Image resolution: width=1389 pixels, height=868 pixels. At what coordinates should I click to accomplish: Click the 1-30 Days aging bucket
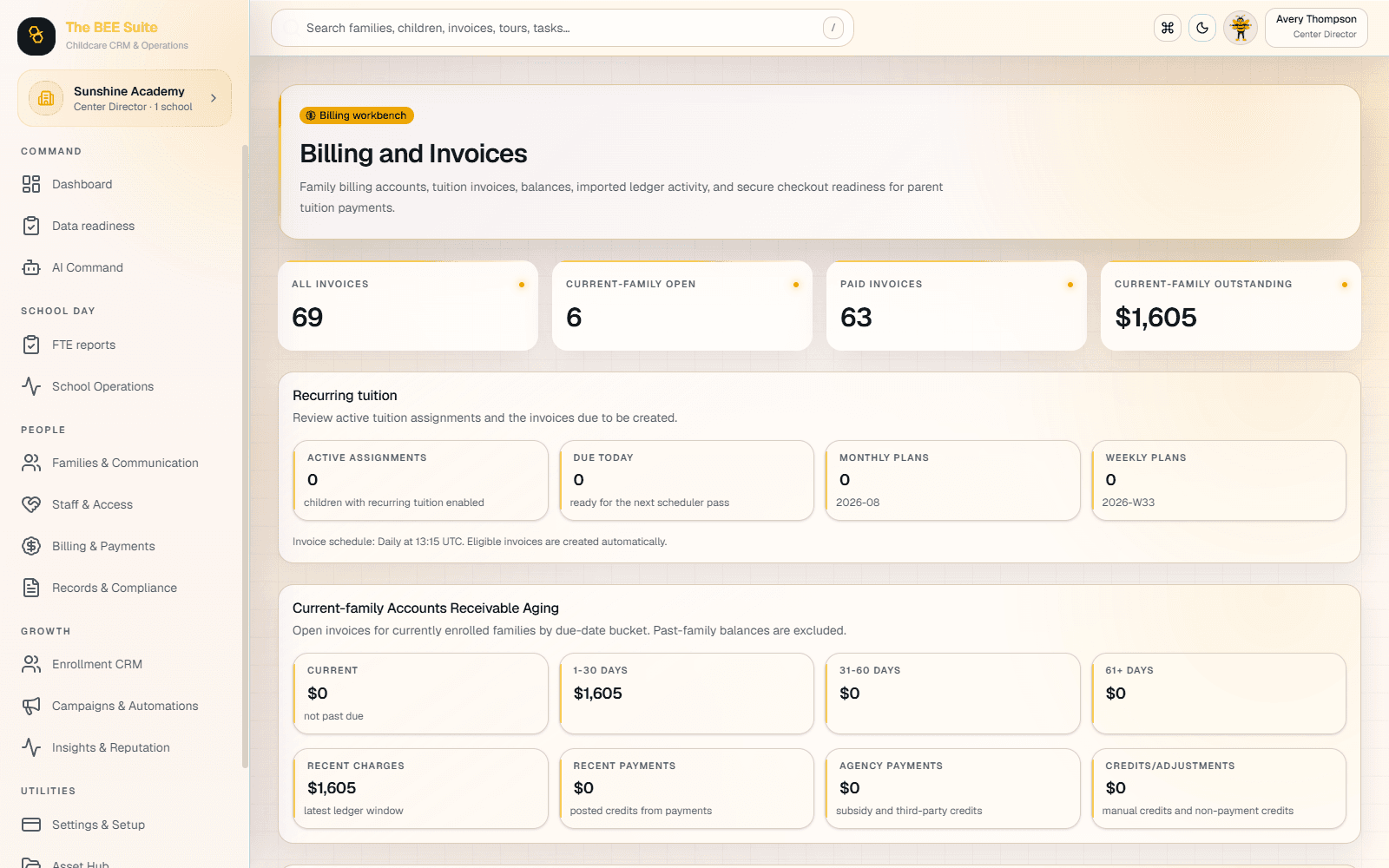tap(687, 694)
